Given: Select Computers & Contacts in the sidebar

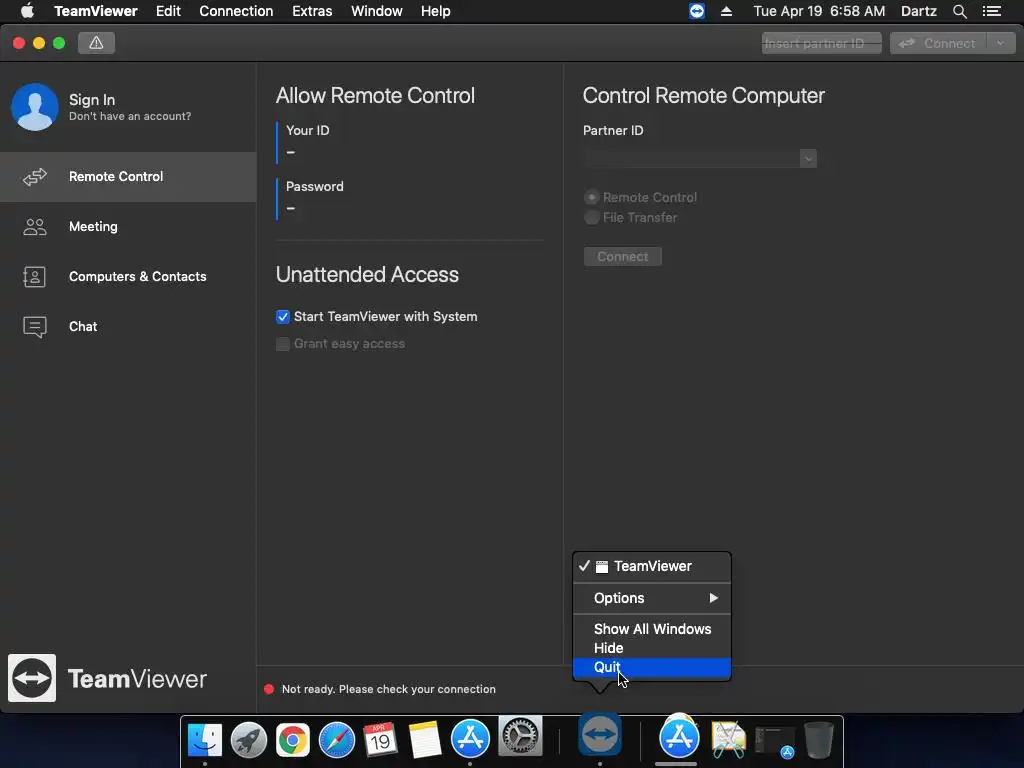Looking at the screenshot, I should point(128,277).
